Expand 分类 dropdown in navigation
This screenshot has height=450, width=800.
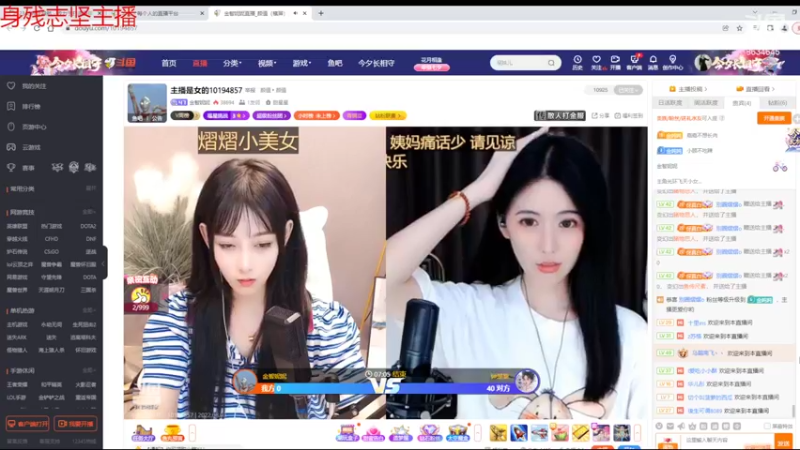point(232,63)
